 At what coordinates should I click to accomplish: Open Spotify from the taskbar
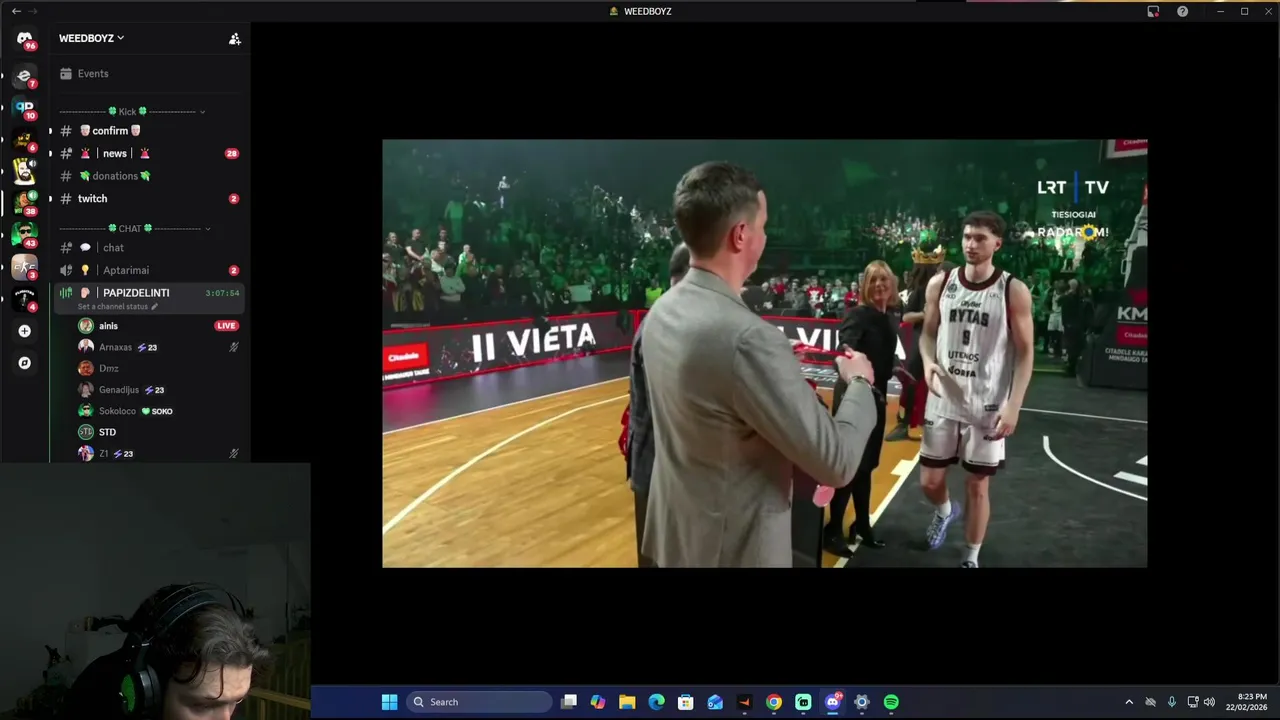pyautogui.click(x=891, y=702)
